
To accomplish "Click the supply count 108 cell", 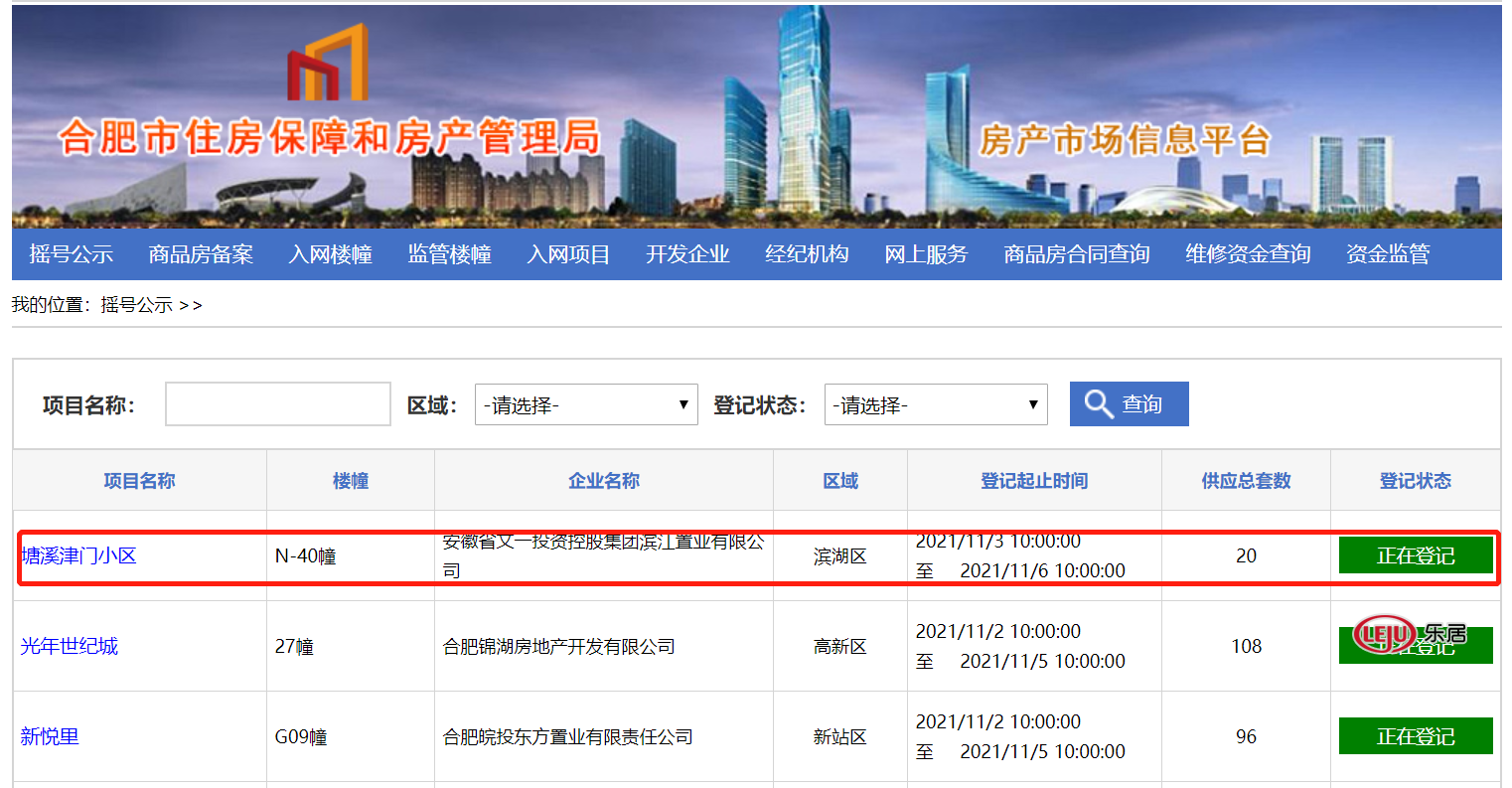I will (1247, 646).
